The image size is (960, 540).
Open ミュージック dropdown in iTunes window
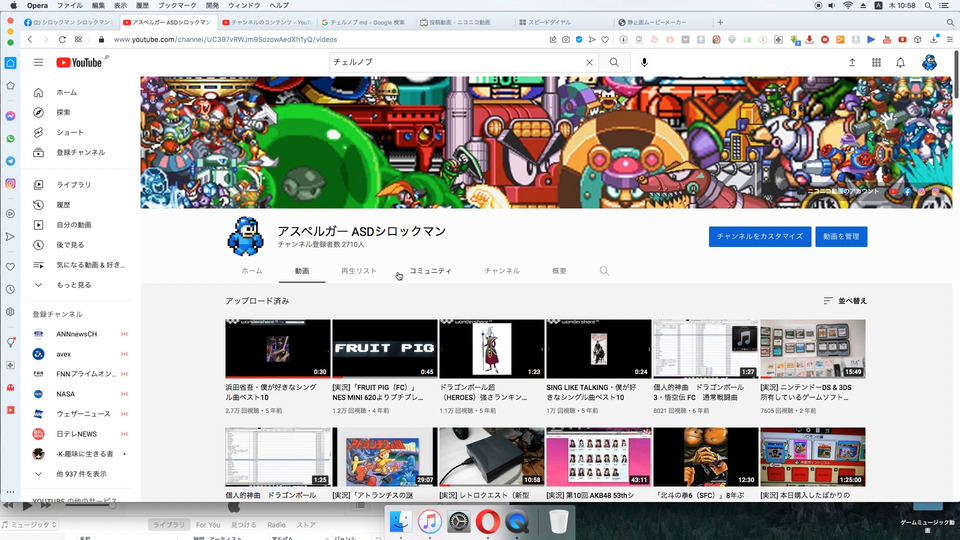[x=29, y=525]
